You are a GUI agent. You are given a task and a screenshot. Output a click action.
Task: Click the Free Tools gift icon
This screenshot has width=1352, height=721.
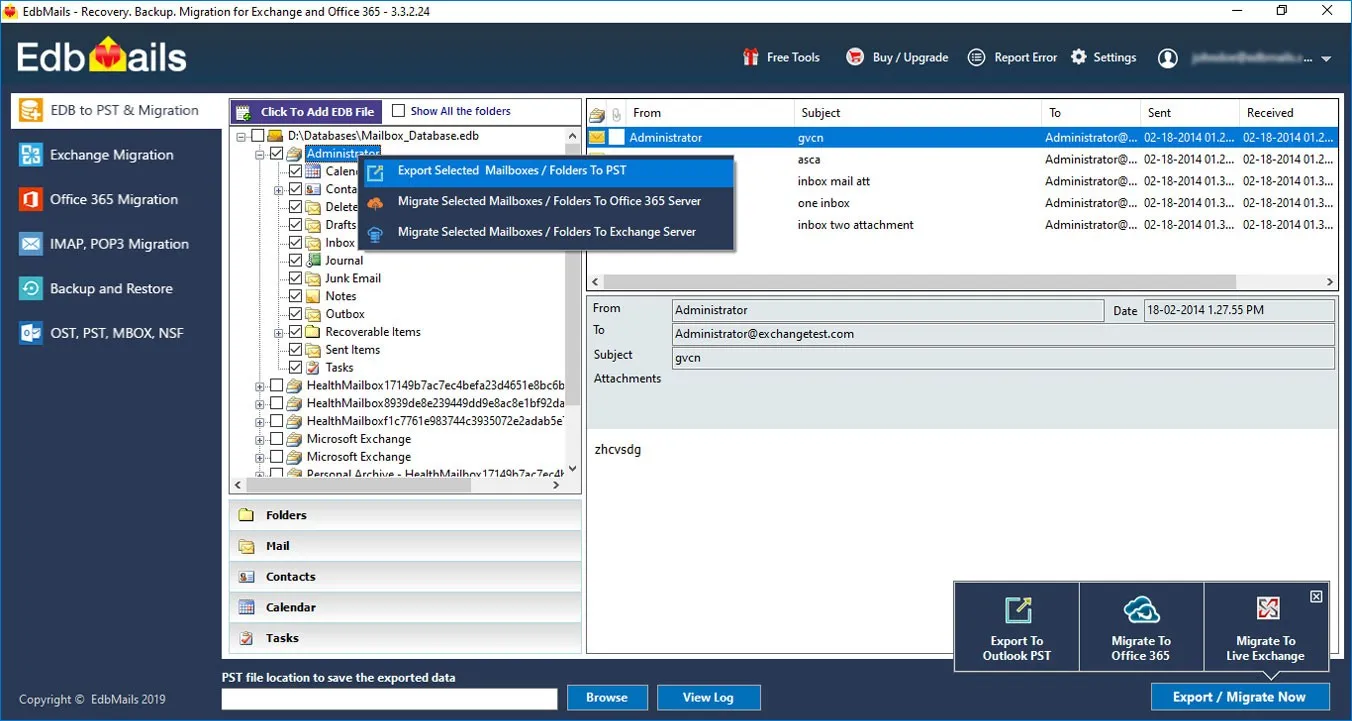[751, 57]
